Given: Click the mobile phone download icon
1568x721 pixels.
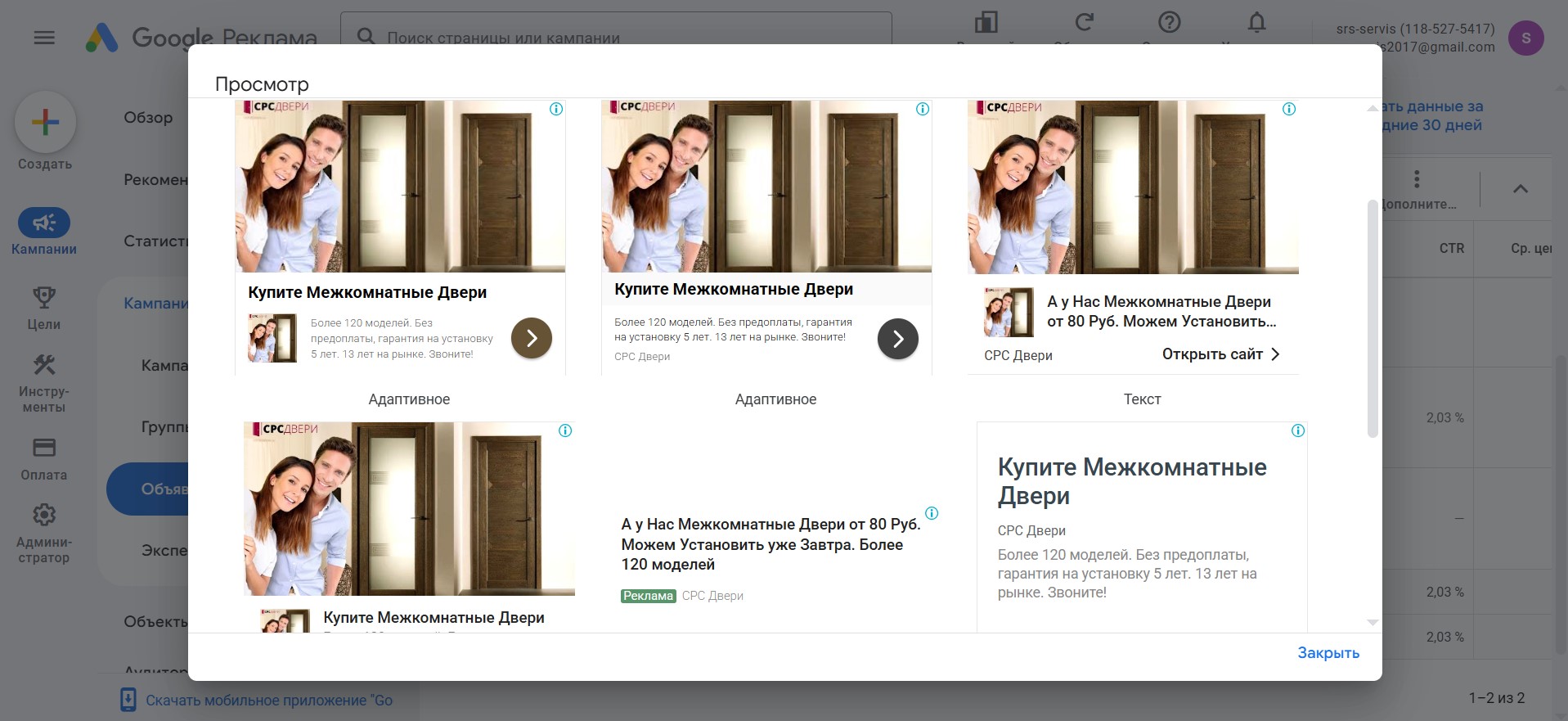Looking at the screenshot, I should (x=128, y=700).
